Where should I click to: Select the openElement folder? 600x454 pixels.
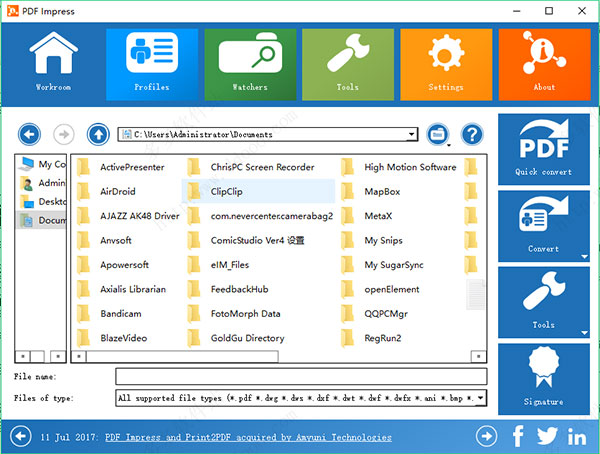[x=380, y=289]
